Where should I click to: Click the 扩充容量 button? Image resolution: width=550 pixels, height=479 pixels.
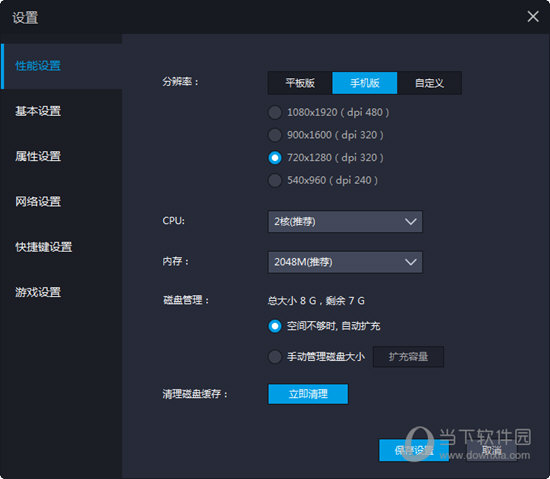(408, 357)
